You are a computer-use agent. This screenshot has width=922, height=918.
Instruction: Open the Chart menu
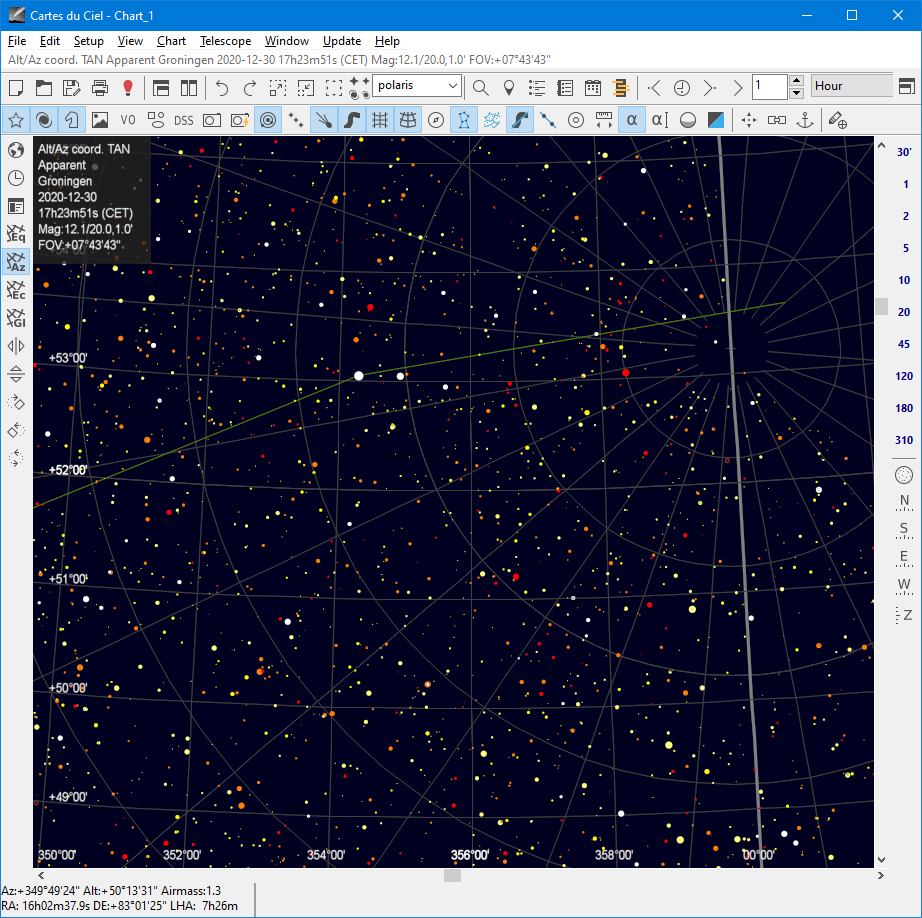point(171,41)
